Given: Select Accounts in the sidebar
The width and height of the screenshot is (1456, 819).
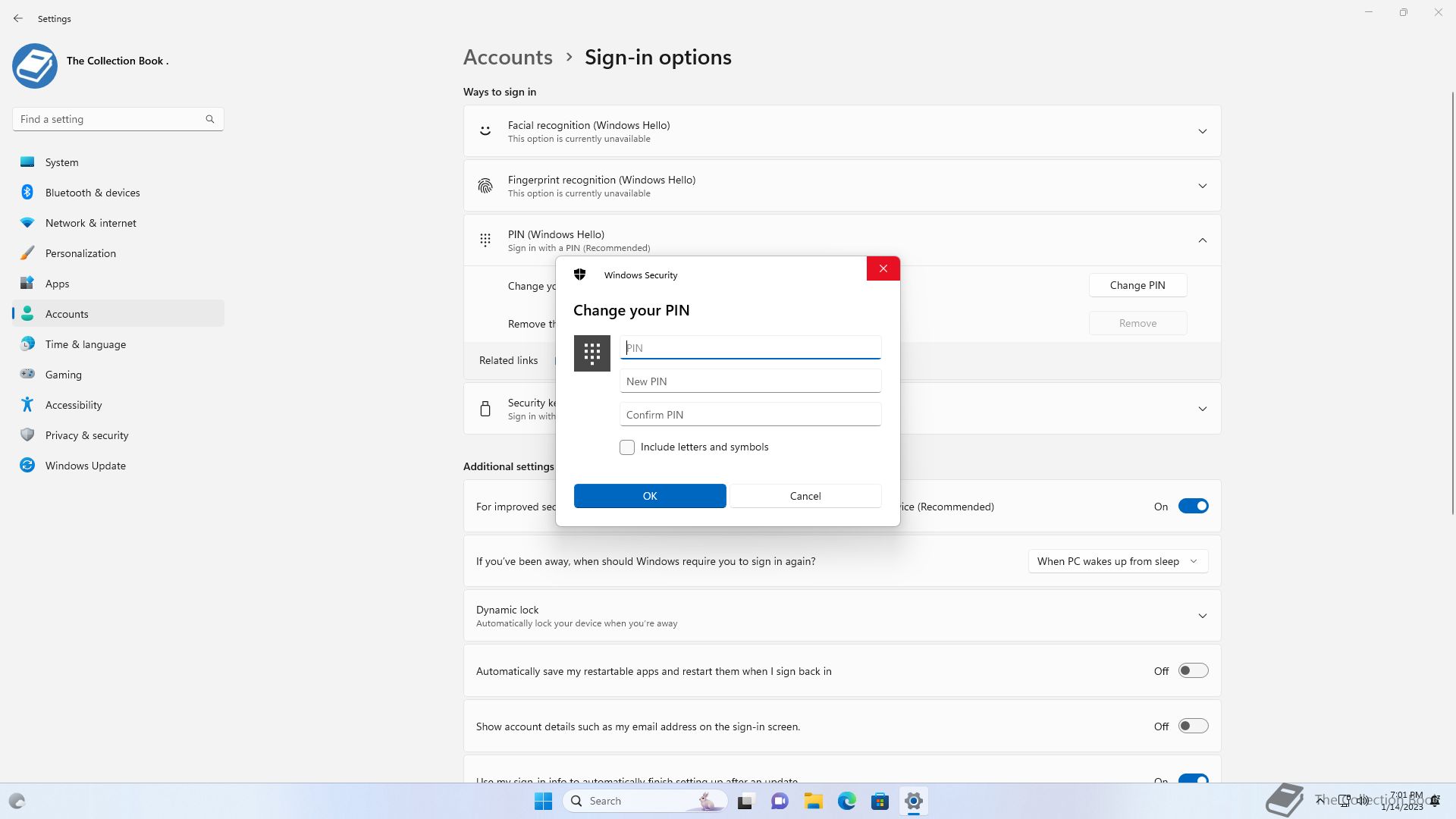Looking at the screenshot, I should click(118, 314).
